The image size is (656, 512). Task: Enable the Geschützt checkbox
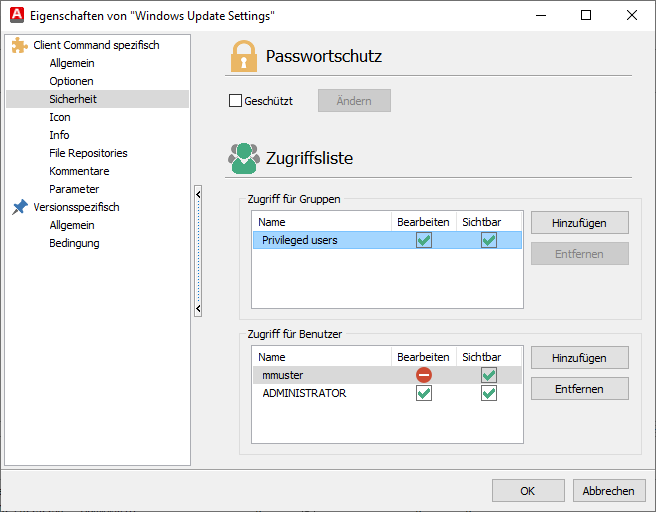point(236,101)
